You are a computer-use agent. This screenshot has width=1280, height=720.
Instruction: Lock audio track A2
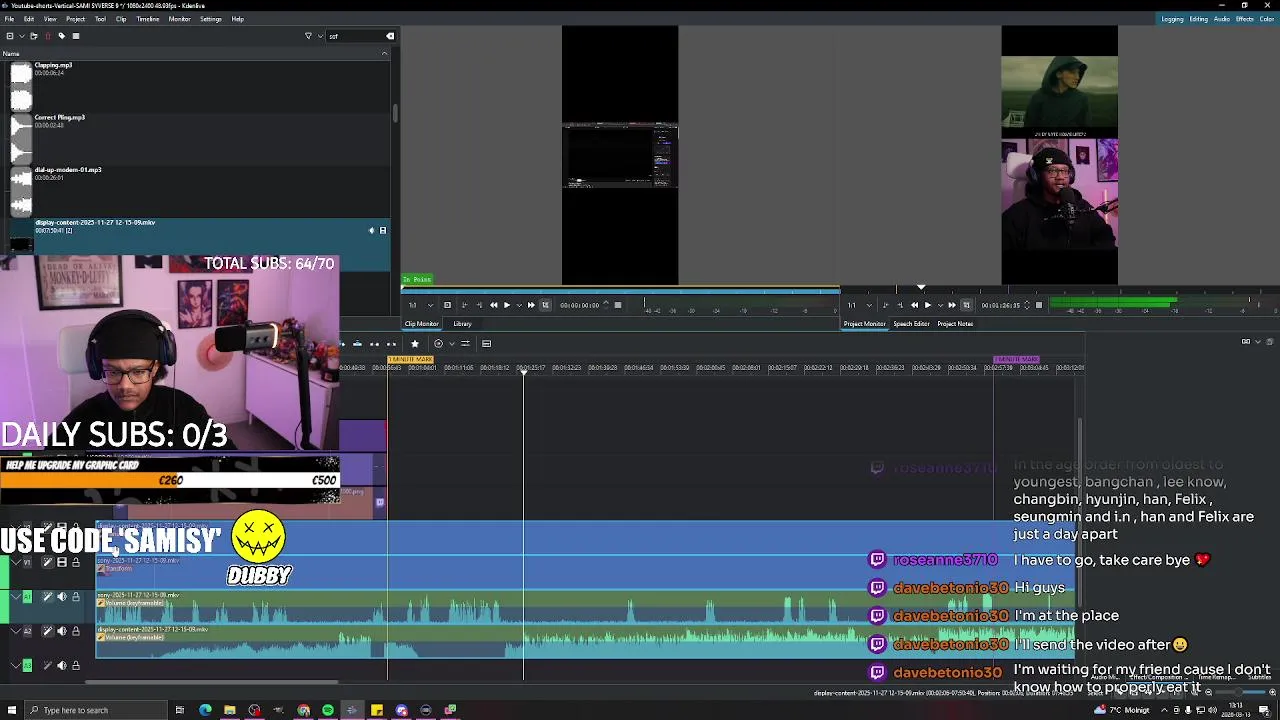(76, 631)
